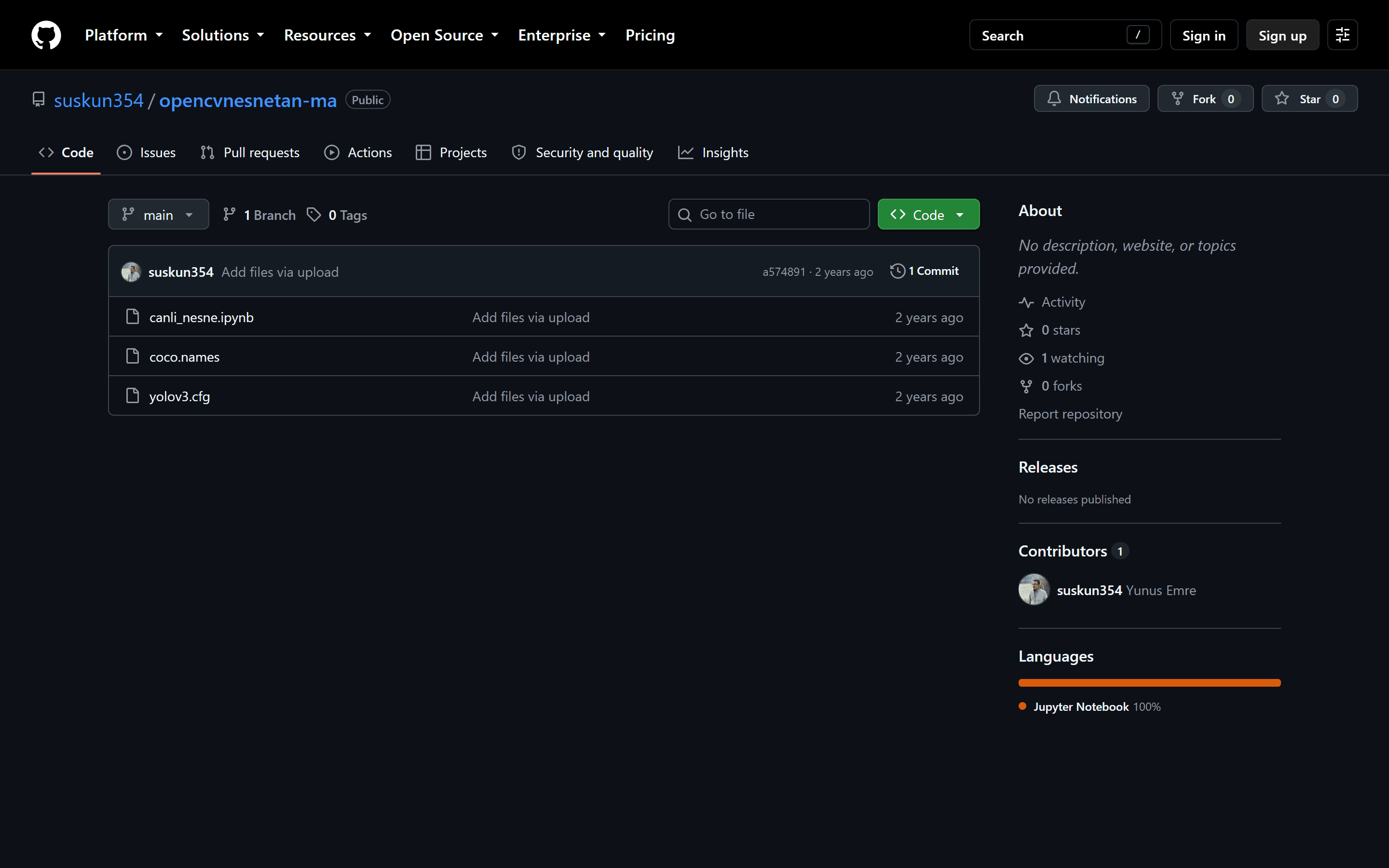The width and height of the screenshot is (1389, 868).
Task: Click suskun354's avatar in the commit row
Action: [x=131, y=271]
